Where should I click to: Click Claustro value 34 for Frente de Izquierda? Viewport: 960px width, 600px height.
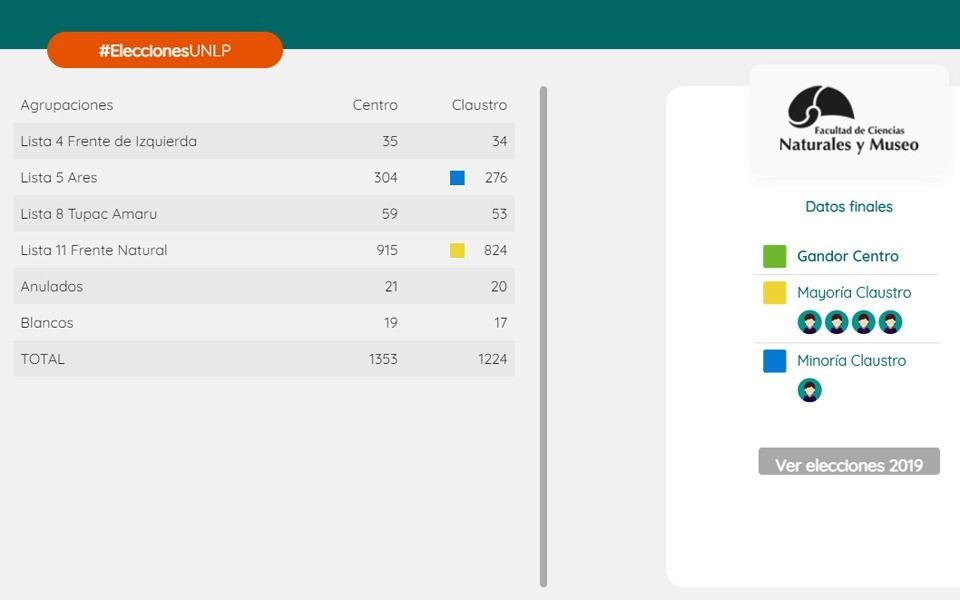[x=500, y=141]
